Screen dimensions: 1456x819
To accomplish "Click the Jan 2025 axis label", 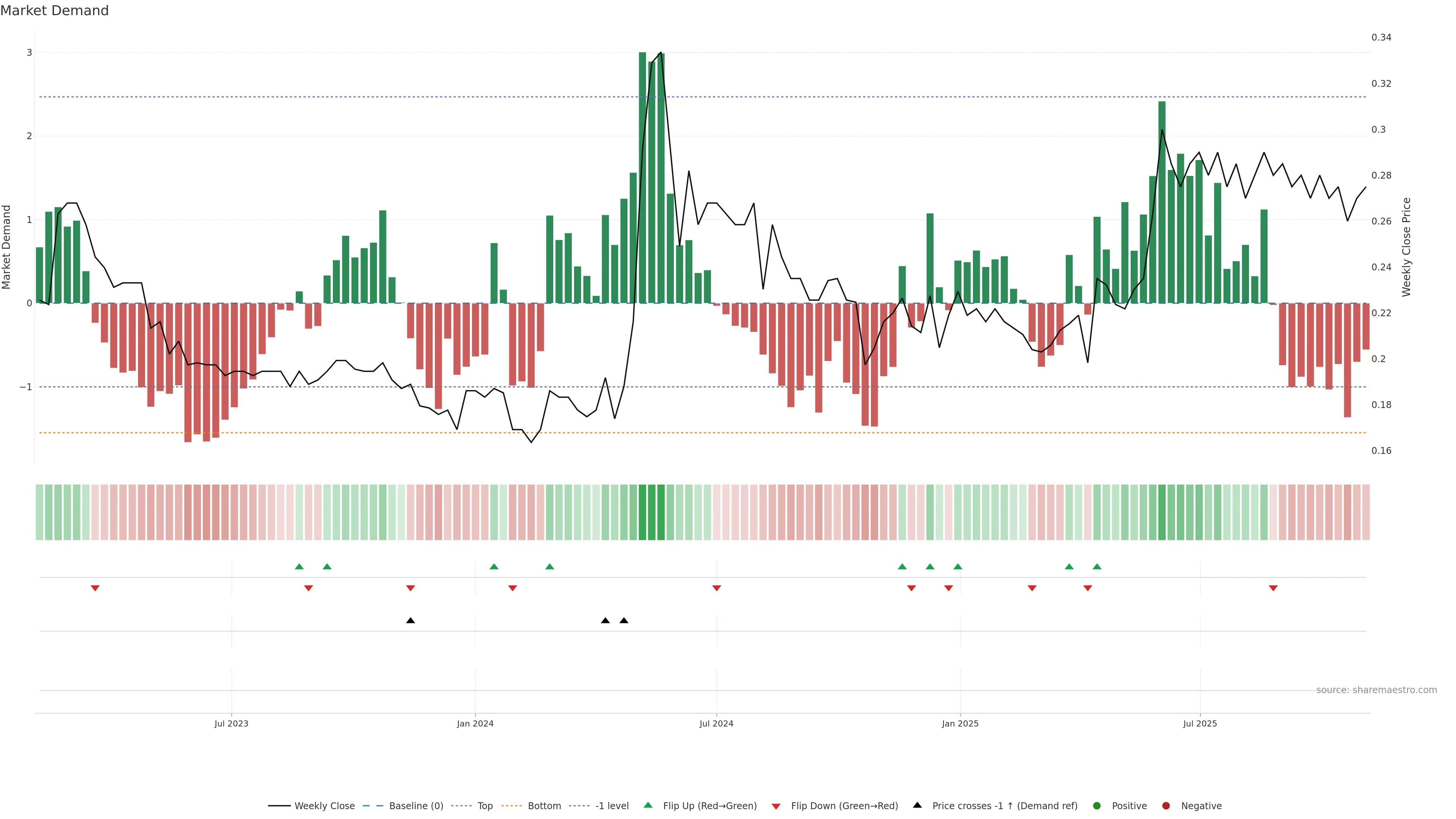I will [x=960, y=723].
